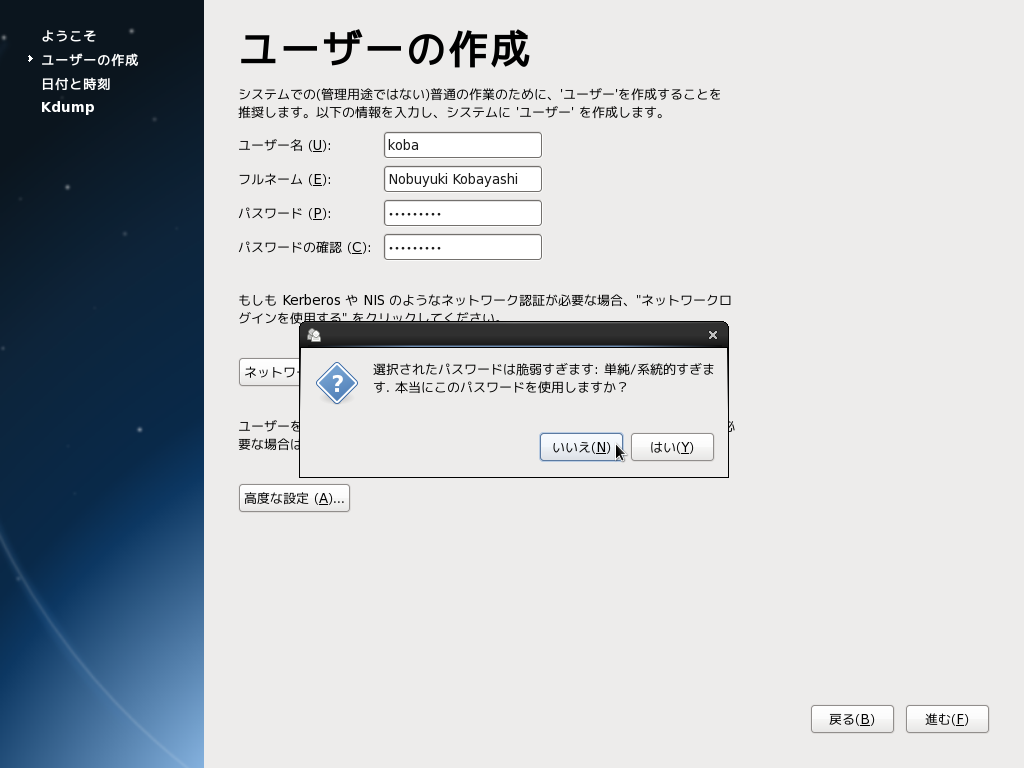Viewport: 1024px width, 768px height.
Task: Go back with the 戻る(B) button
Action: [x=851, y=719]
